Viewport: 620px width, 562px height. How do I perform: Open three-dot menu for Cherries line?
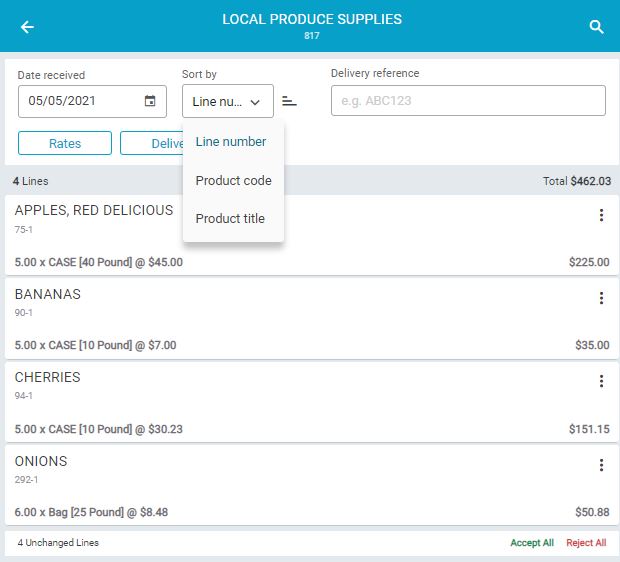point(601,381)
